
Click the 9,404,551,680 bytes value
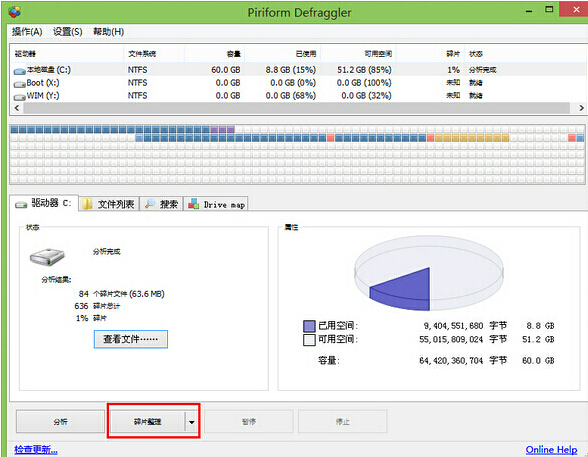pyautogui.click(x=453, y=326)
